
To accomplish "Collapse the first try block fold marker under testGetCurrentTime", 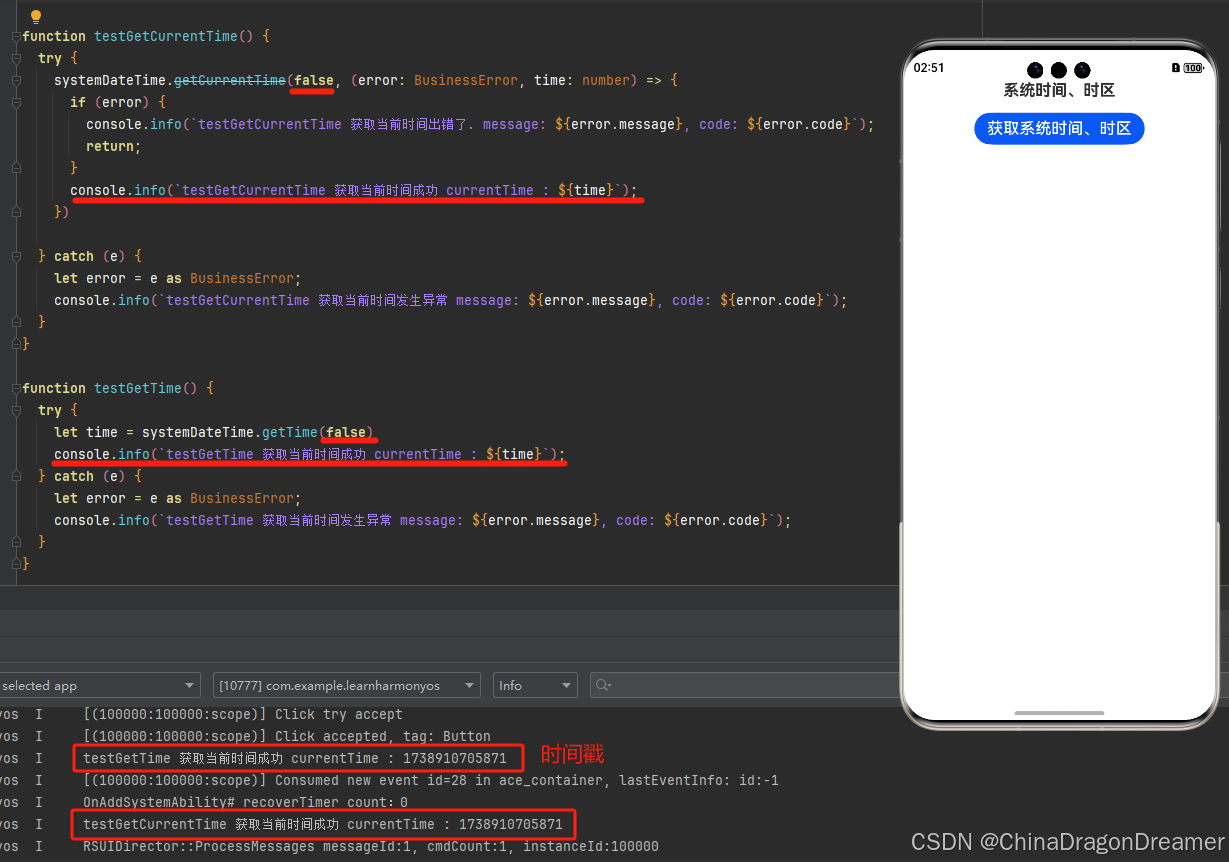I will tap(15, 58).
